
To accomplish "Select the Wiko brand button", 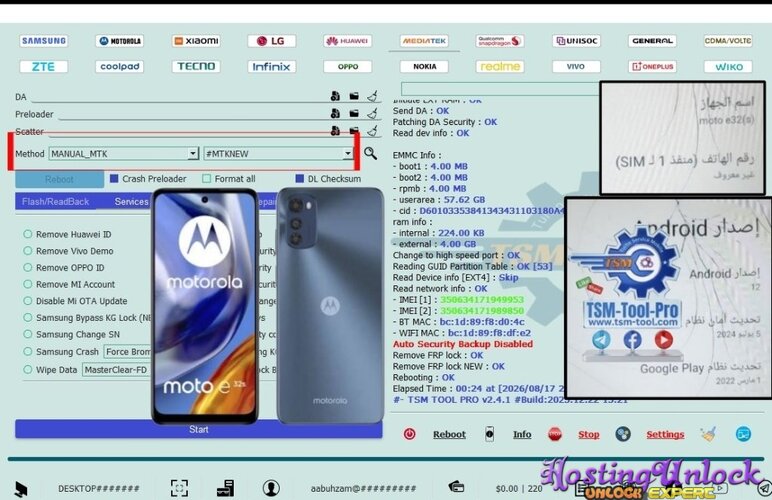I will tap(728, 66).
